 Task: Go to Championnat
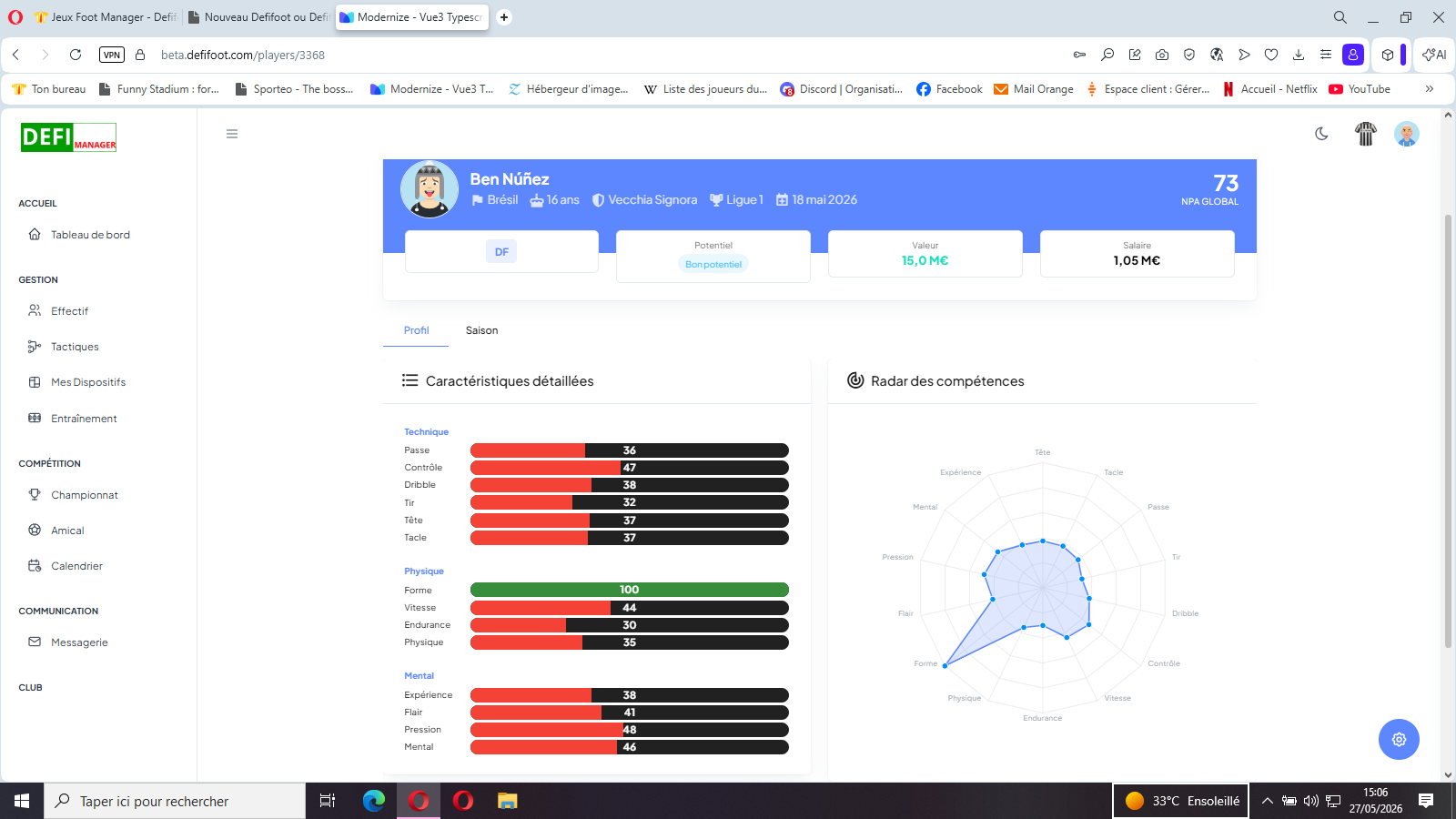(x=85, y=495)
